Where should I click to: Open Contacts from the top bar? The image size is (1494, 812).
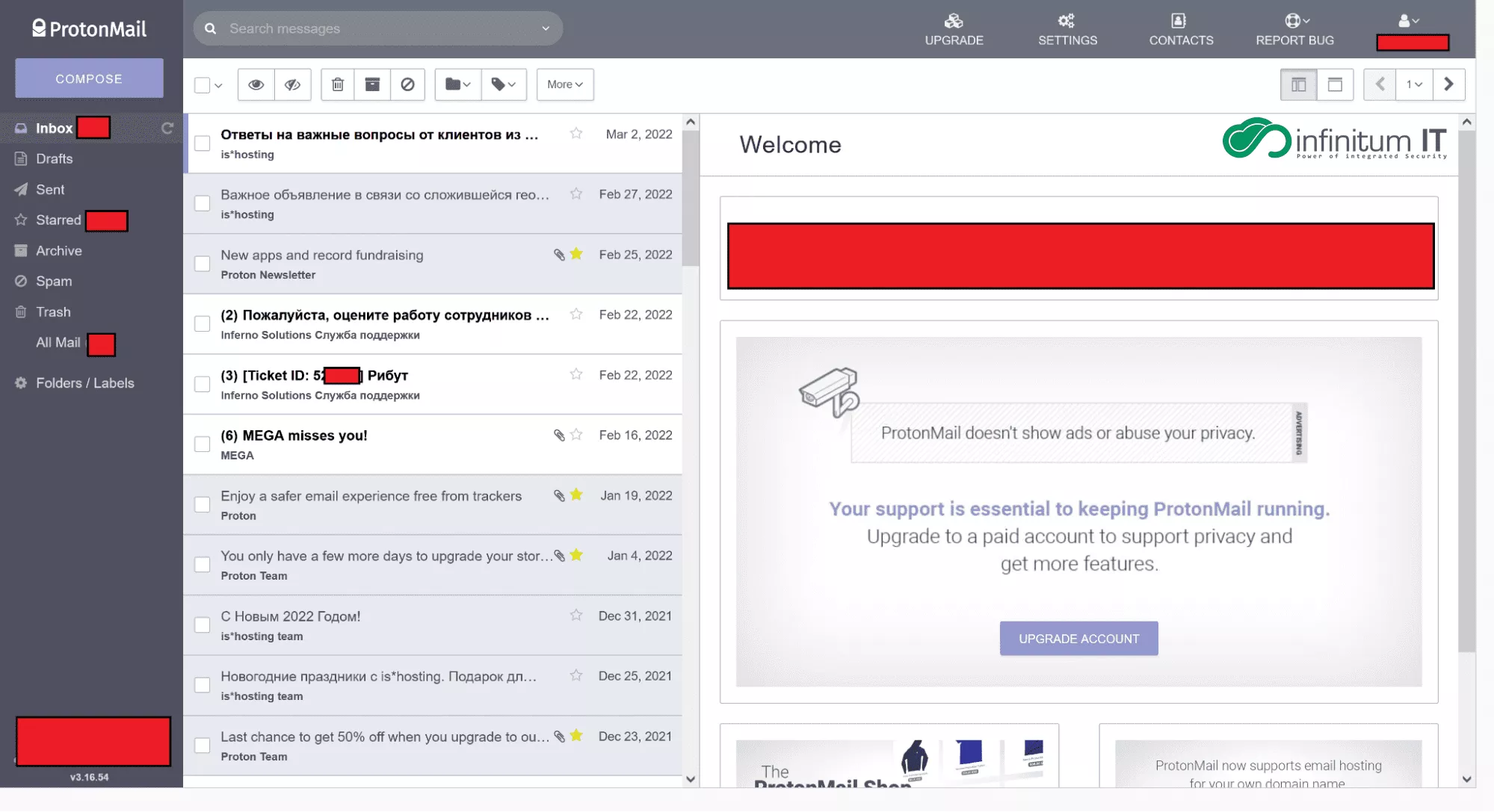point(1181,29)
